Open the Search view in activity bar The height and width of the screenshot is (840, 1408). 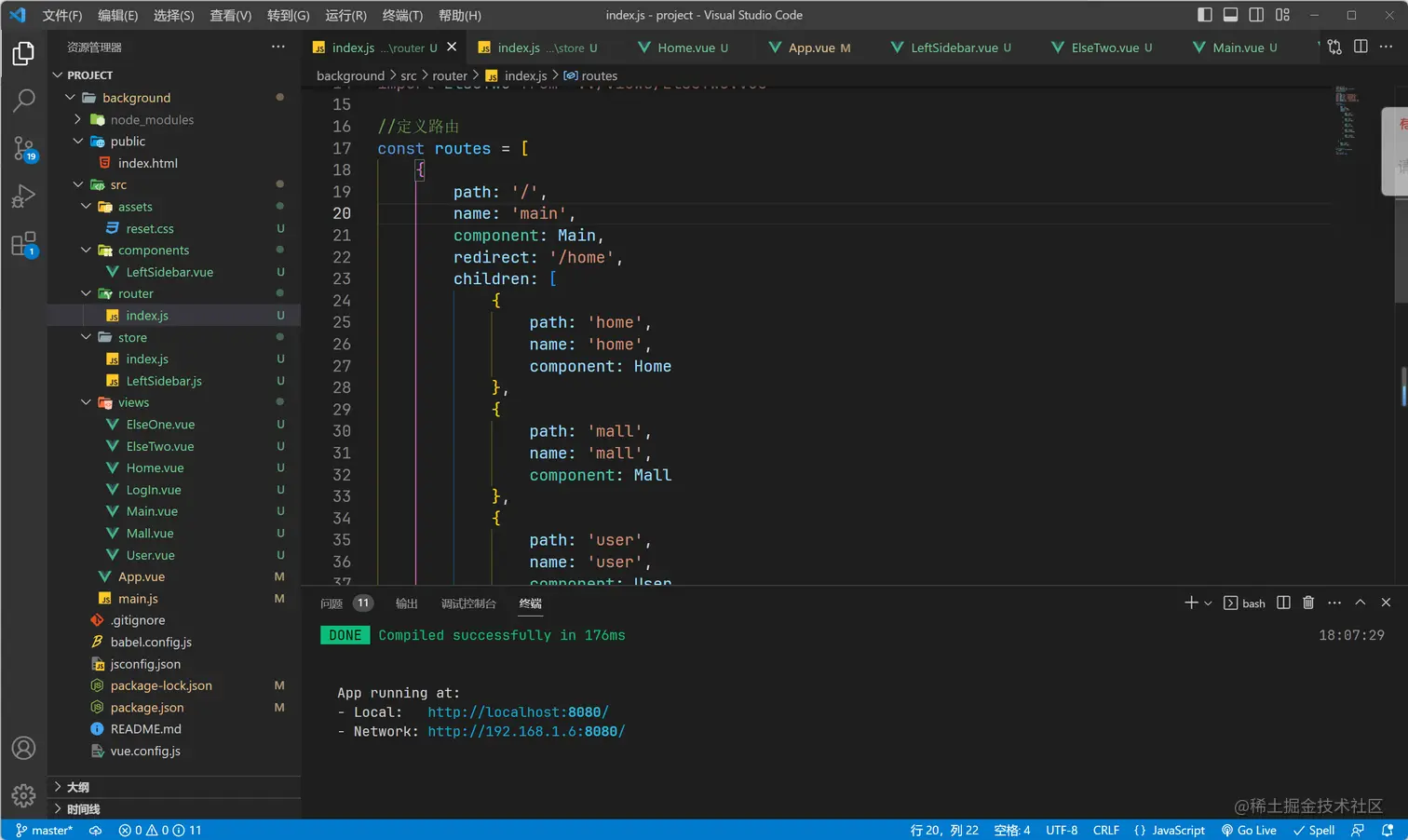click(23, 100)
